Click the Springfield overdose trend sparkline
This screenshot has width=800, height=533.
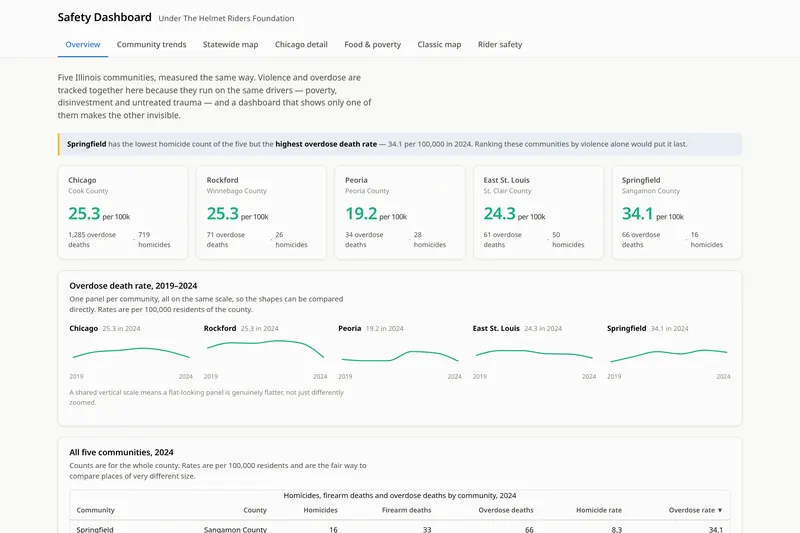(x=669, y=356)
